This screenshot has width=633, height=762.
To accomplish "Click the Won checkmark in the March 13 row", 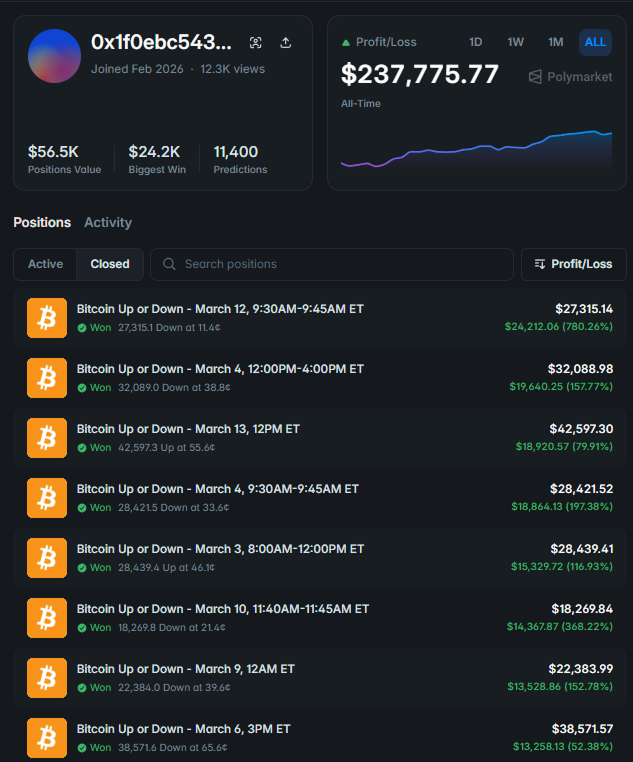I will (x=82, y=448).
